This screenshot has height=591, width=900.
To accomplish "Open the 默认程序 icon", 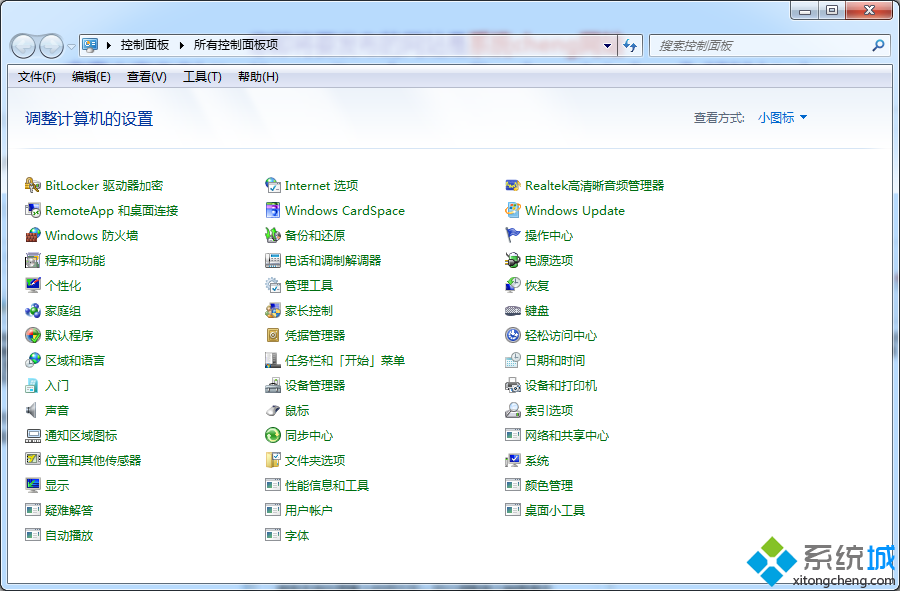I will (33, 335).
